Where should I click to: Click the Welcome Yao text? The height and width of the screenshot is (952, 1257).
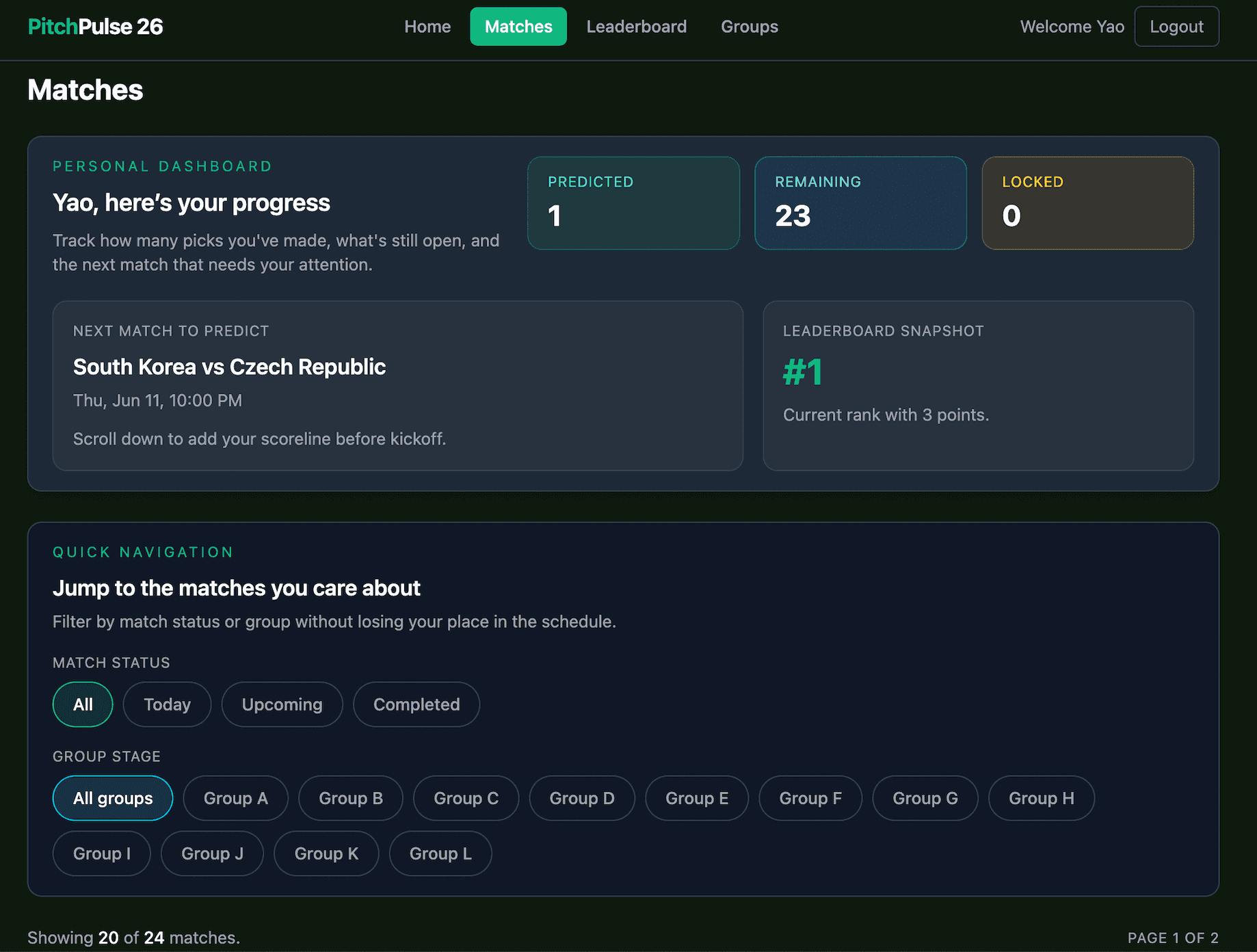1072,27
